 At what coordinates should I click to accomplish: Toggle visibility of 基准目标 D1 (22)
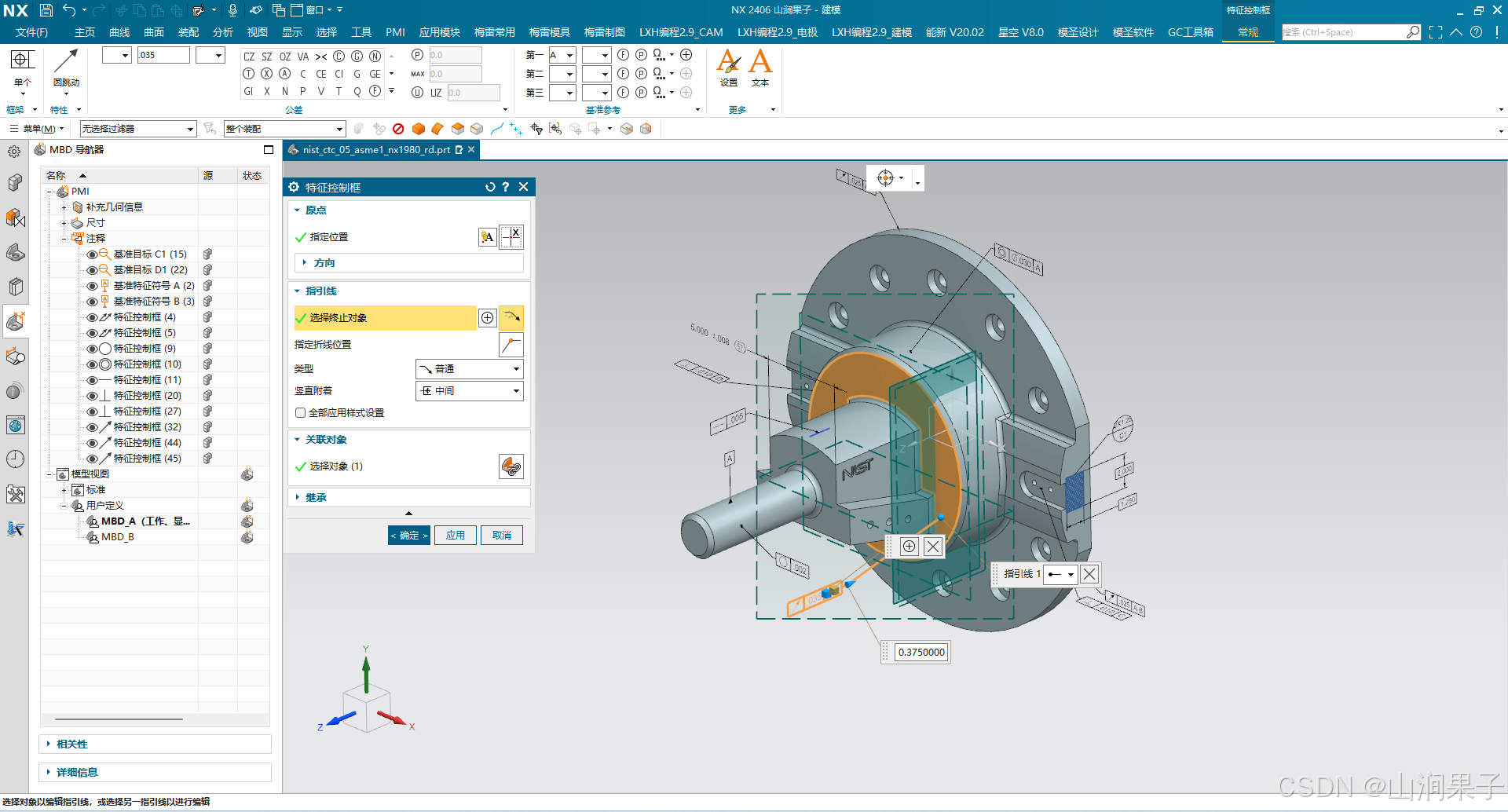coord(92,270)
